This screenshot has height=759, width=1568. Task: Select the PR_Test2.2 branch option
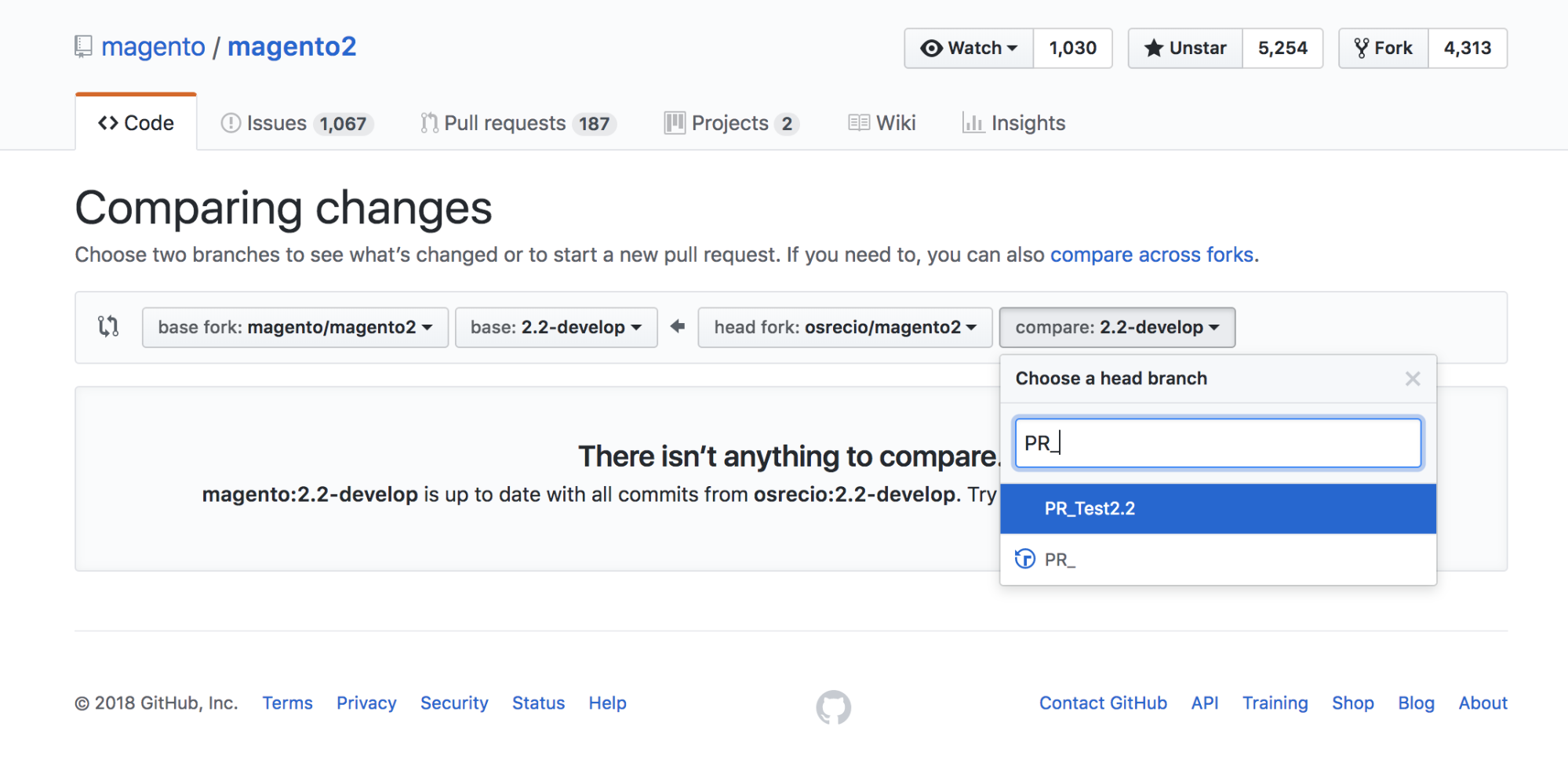point(1218,509)
